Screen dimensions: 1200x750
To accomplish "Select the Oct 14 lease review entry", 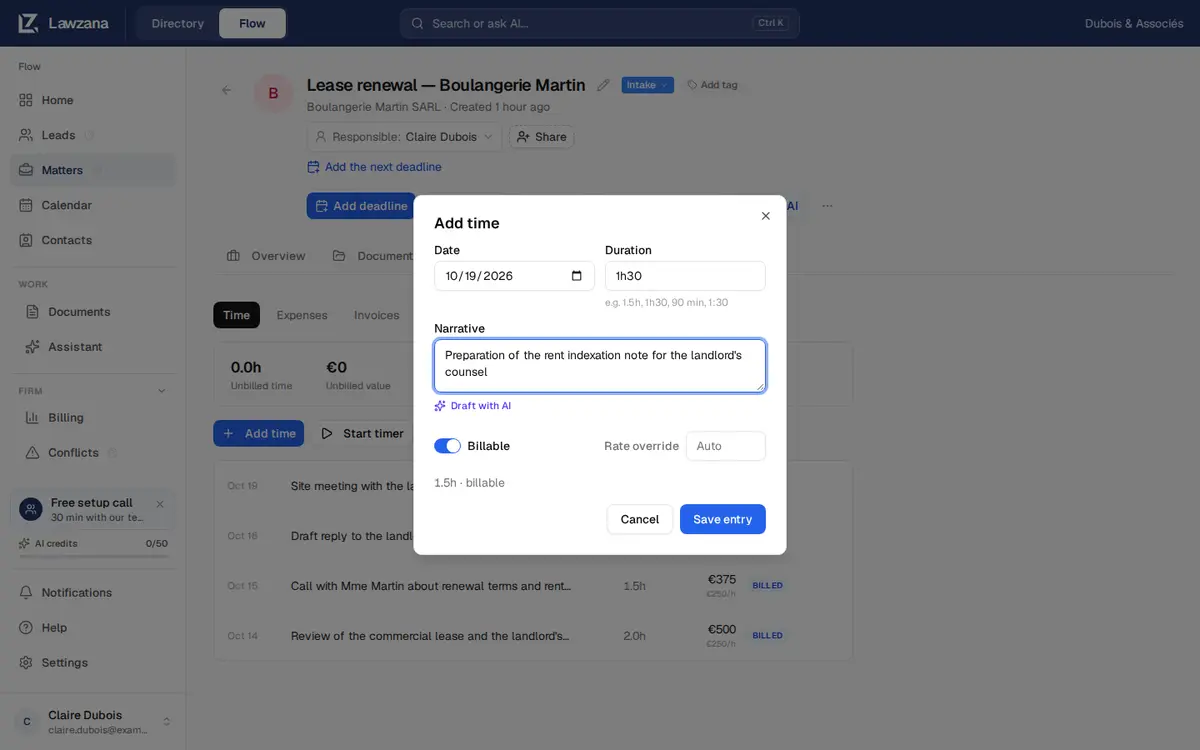I will [x=533, y=636].
